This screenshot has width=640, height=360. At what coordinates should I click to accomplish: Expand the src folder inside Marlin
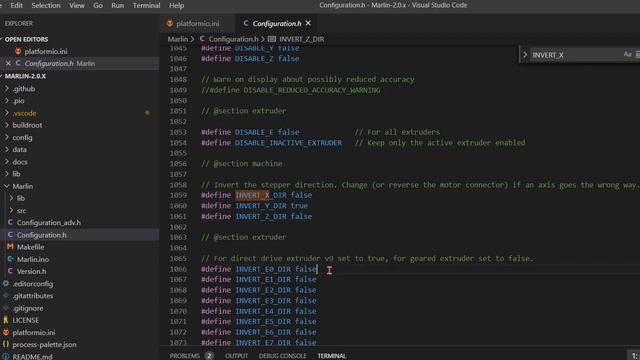[21, 211]
